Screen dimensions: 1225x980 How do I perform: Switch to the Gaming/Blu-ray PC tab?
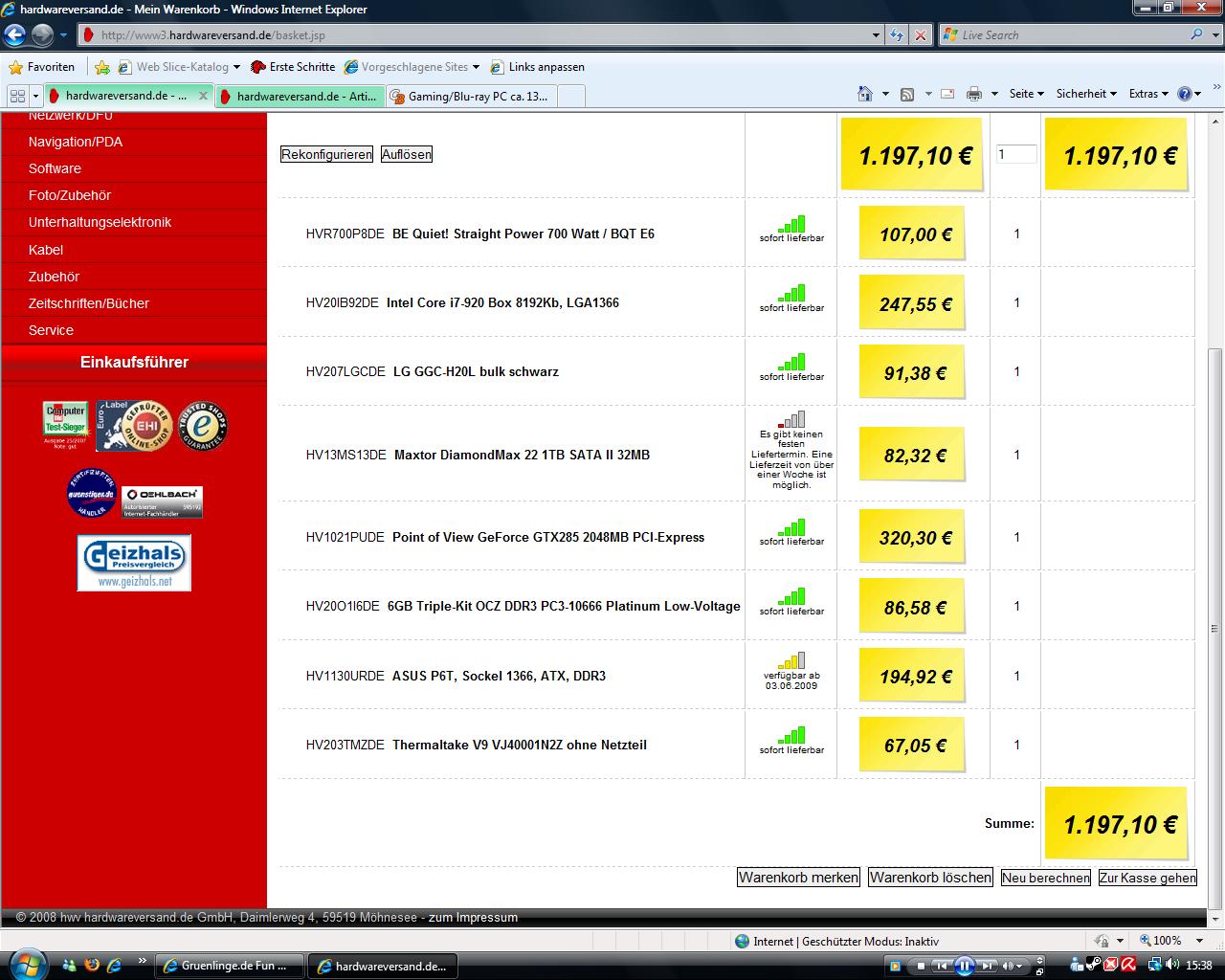coord(472,96)
